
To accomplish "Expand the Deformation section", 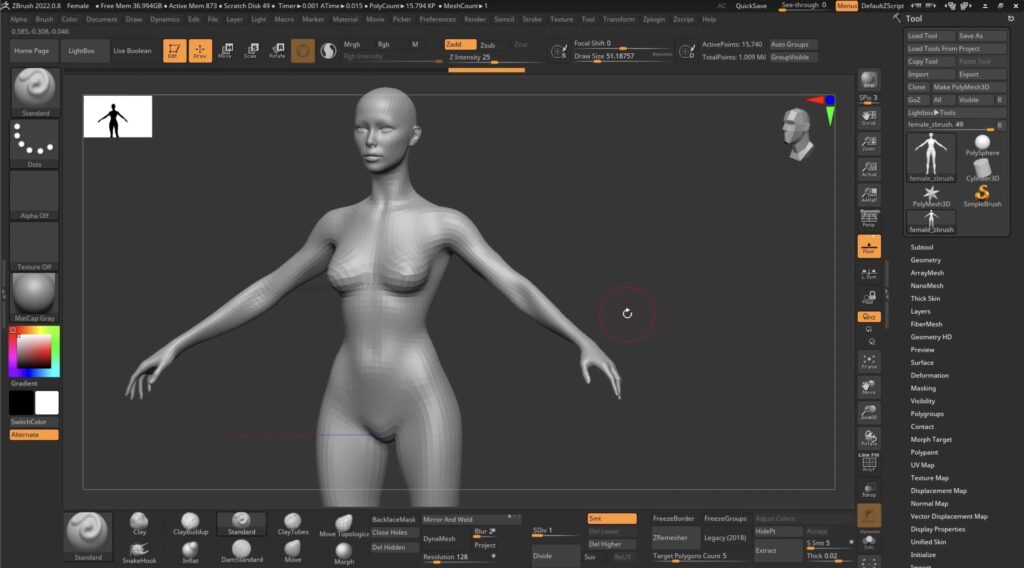I will tap(929, 375).
